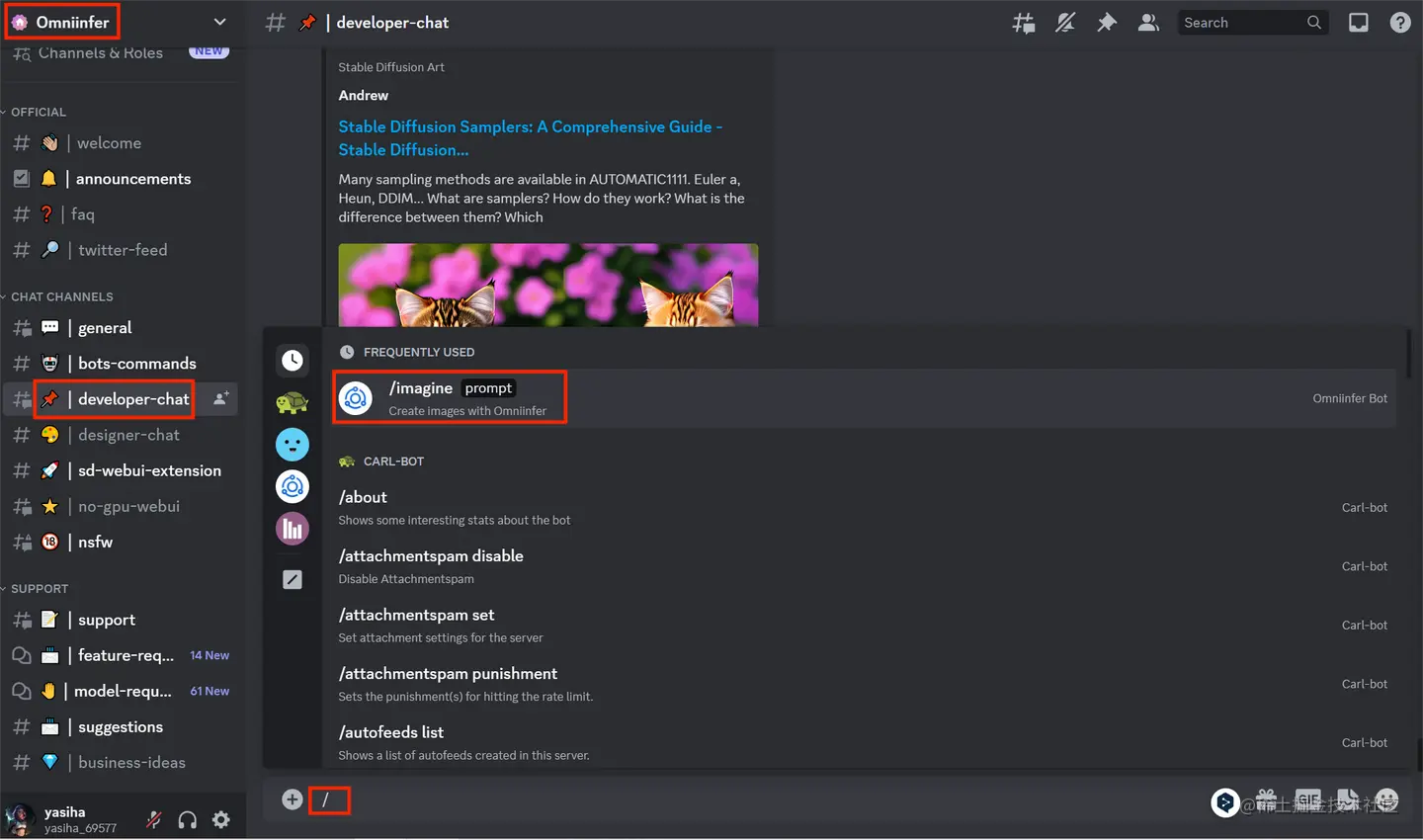The width and height of the screenshot is (1423, 840).
Task: Click the Omniinfer Bot label text
Action: pyautogui.click(x=1350, y=398)
